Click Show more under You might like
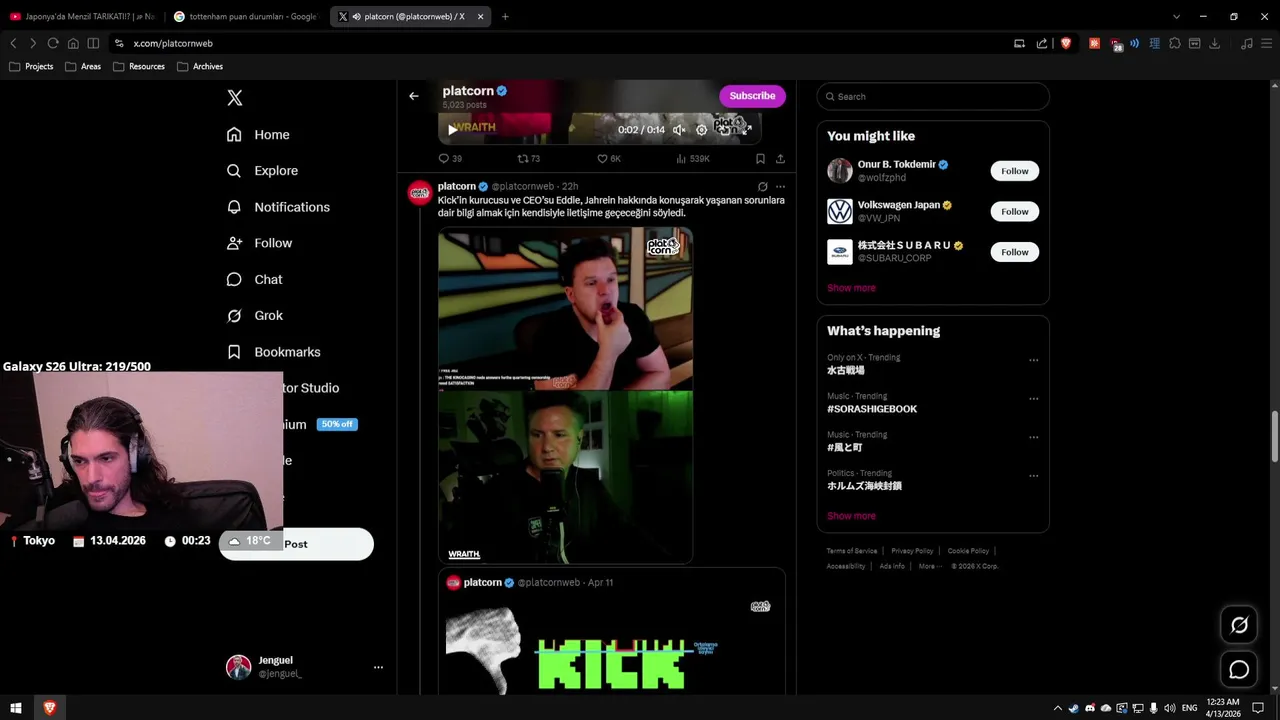The width and height of the screenshot is (1280, 720). [x=851, y=288]
